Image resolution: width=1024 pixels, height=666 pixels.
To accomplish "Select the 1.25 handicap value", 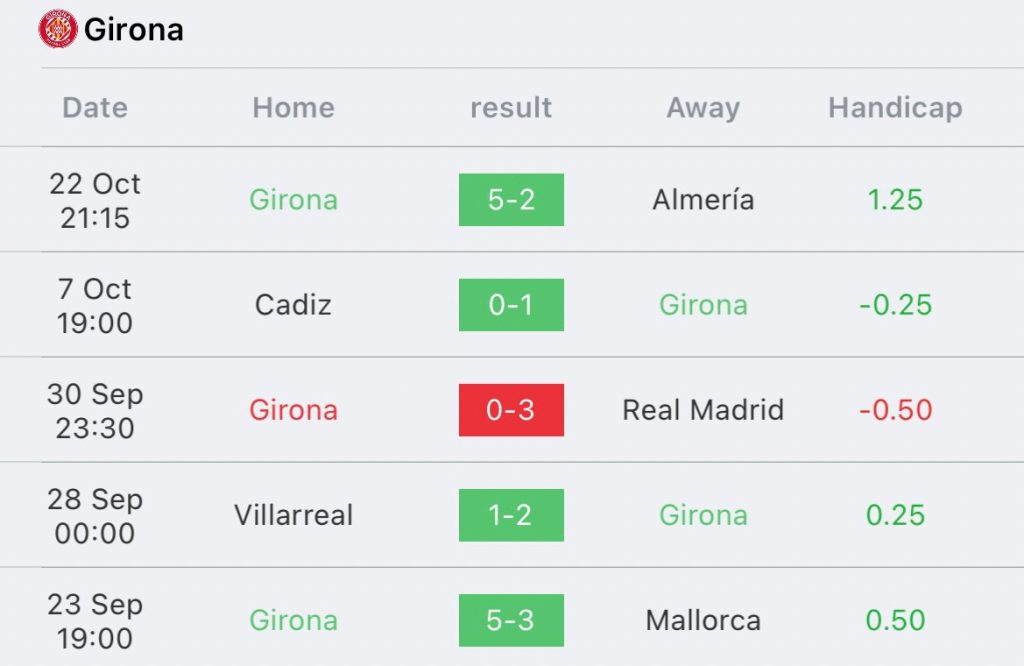I will coord(895,200).
